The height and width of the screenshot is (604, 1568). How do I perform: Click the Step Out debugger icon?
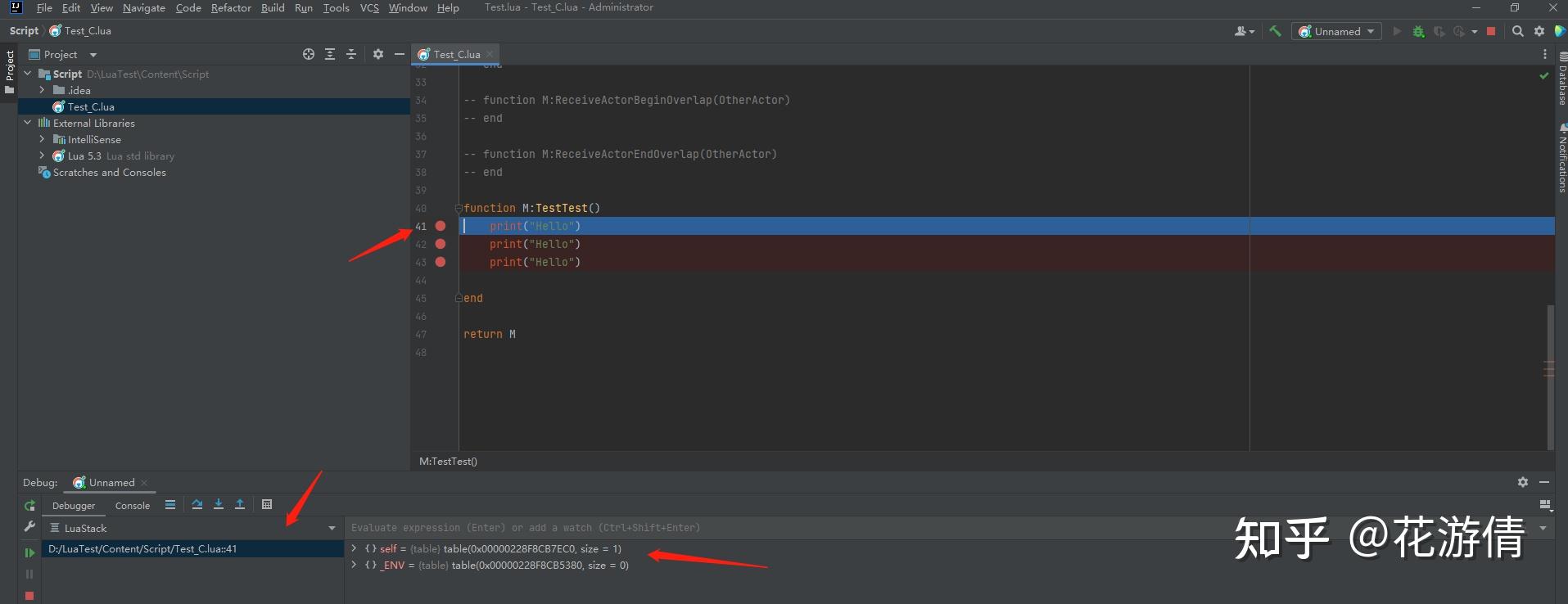[x=240, y=504]
